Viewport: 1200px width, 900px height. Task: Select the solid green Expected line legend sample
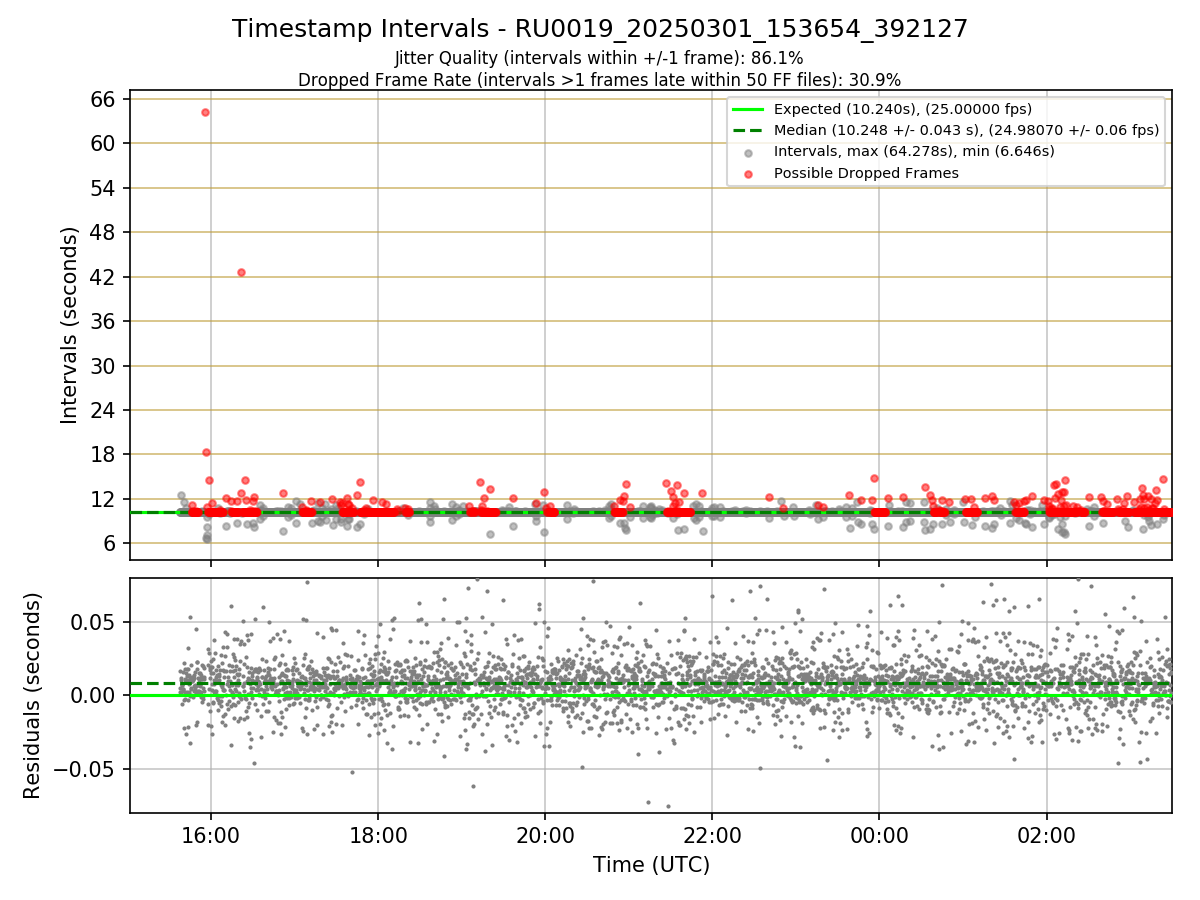(749, 109)
